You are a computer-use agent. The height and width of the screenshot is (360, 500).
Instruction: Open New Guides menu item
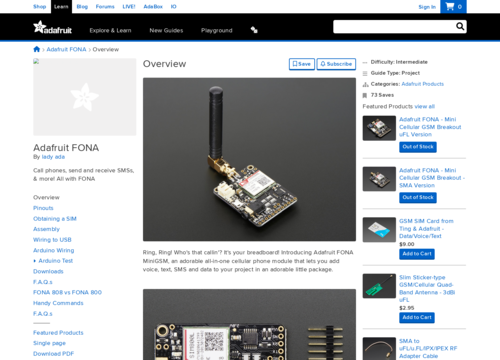pos(166,30)
